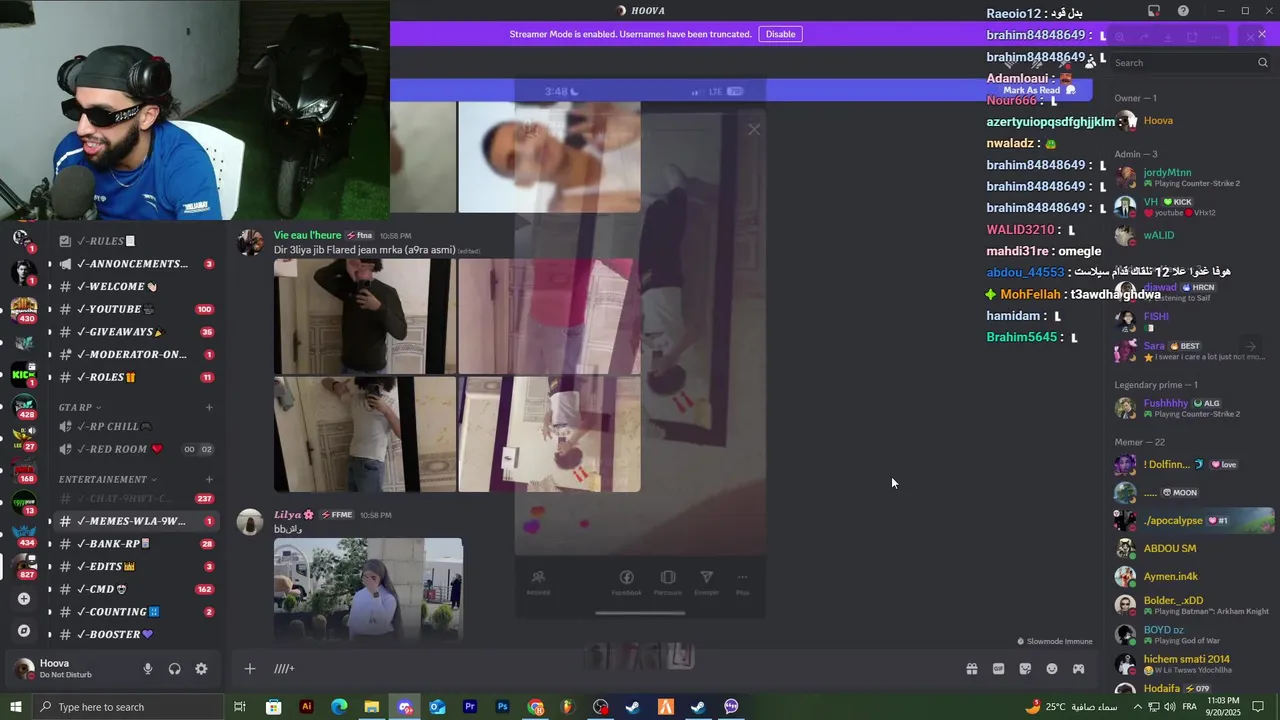The image size is (1280, 720).
Task: Toggle headphone deafen in the user panel
Action: pyautogui.click(x=175, y=669)
